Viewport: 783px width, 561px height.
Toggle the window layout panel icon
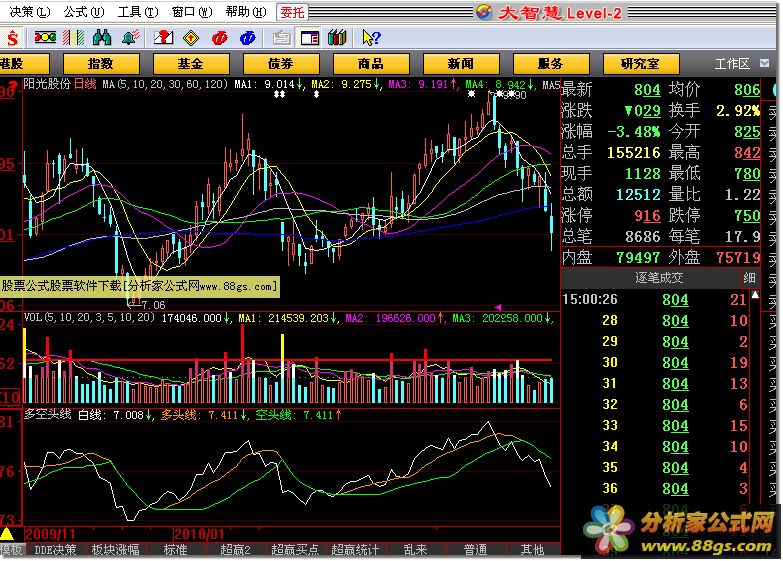(310, 38)
